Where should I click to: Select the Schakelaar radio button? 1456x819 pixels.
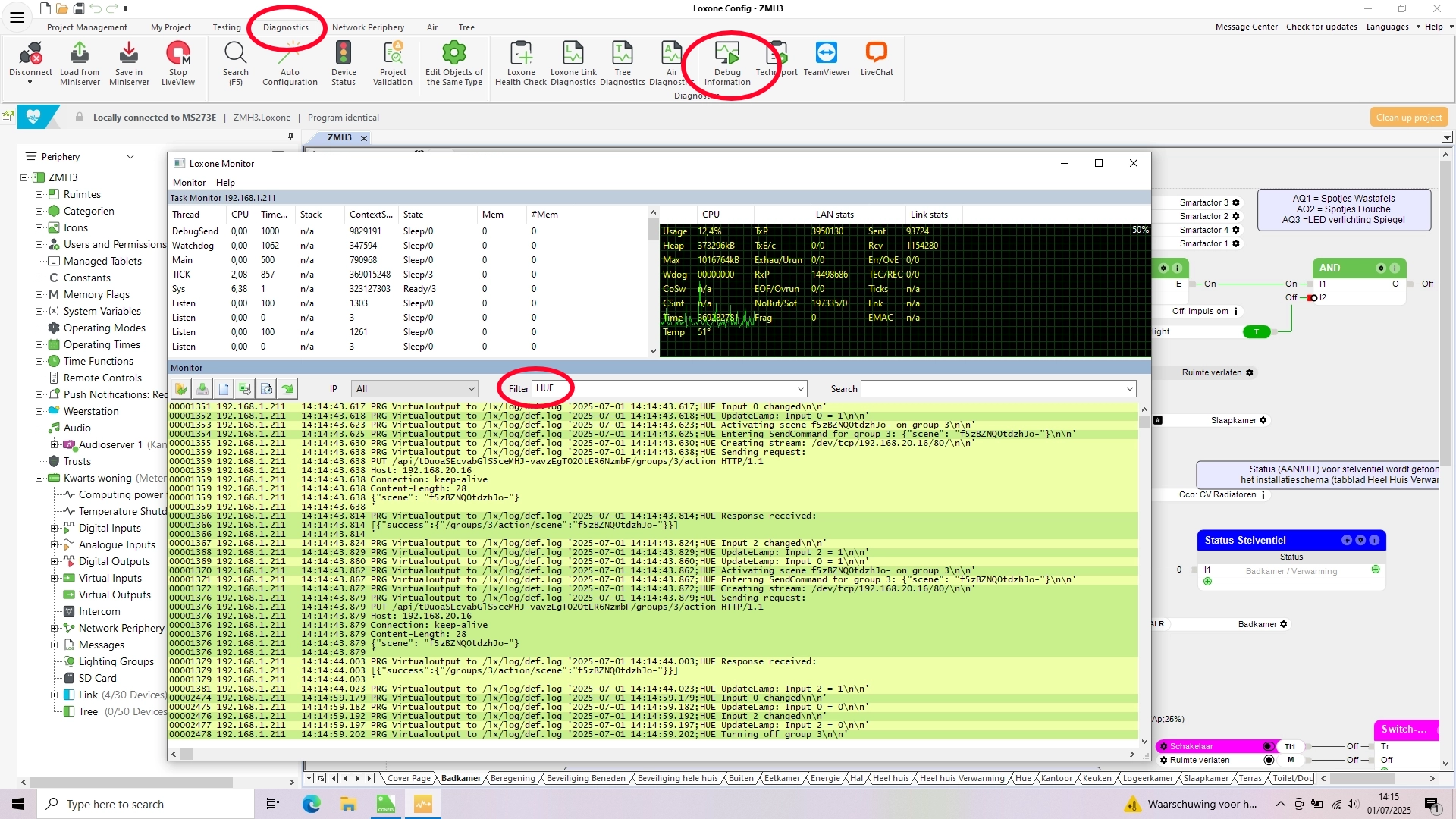[x=1268, y=746]
